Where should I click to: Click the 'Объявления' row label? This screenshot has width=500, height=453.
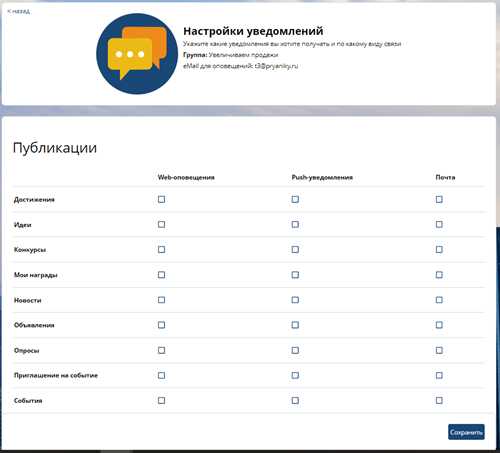[34, 325]
